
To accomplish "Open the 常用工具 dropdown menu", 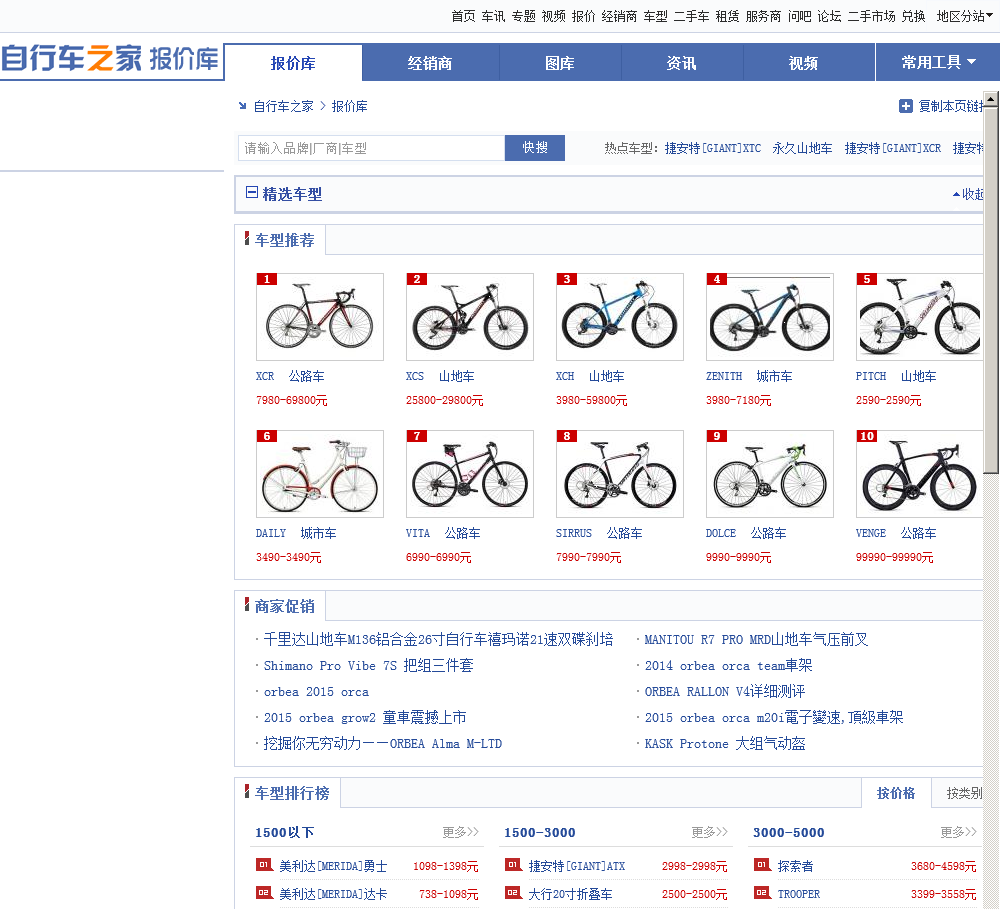I will (x=938, y=63).
